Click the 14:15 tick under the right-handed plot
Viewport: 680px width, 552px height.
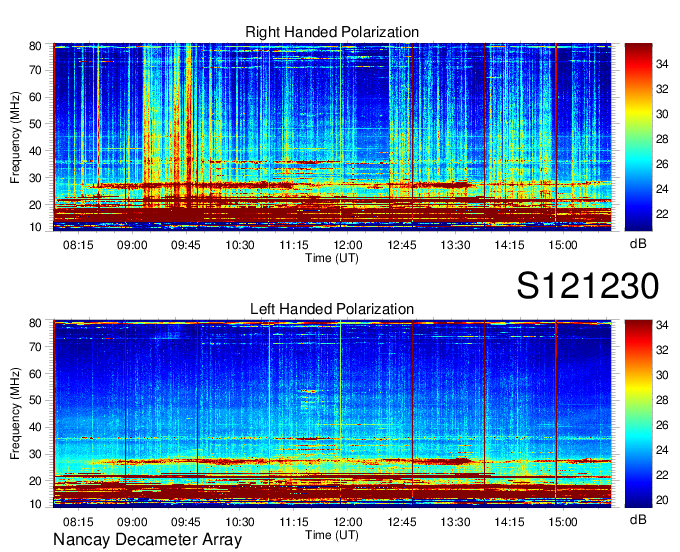pos(509,245)
